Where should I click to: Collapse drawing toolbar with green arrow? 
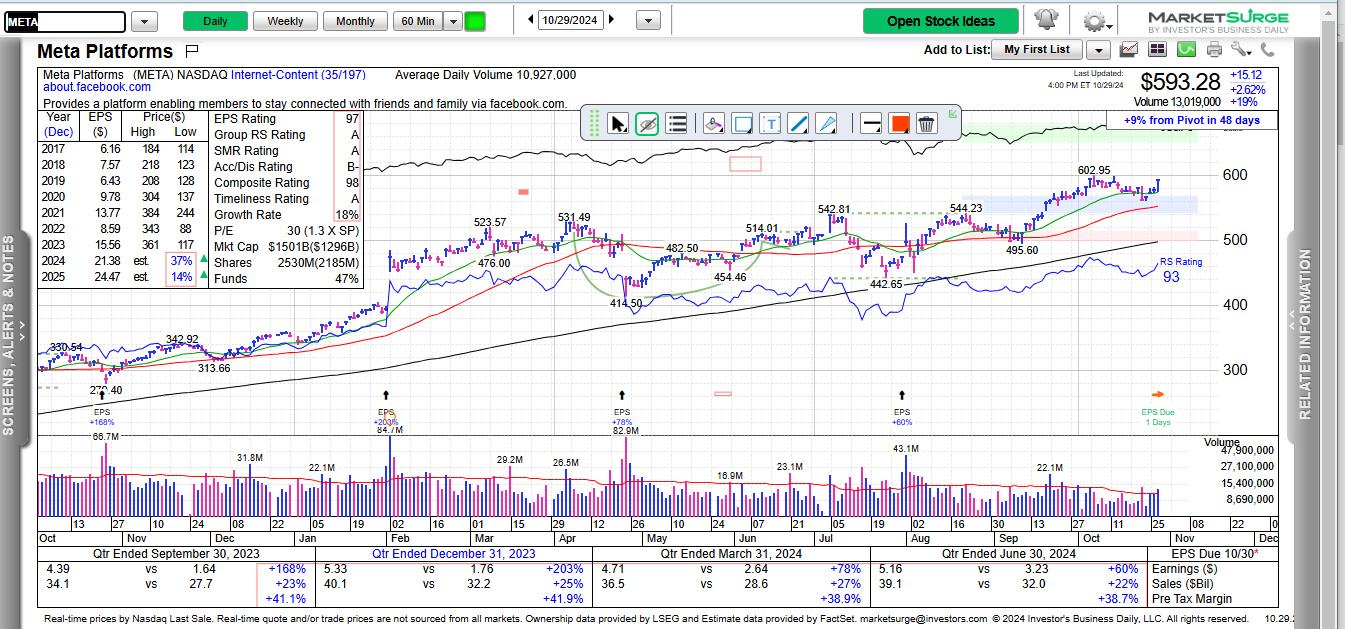(952, 114)
